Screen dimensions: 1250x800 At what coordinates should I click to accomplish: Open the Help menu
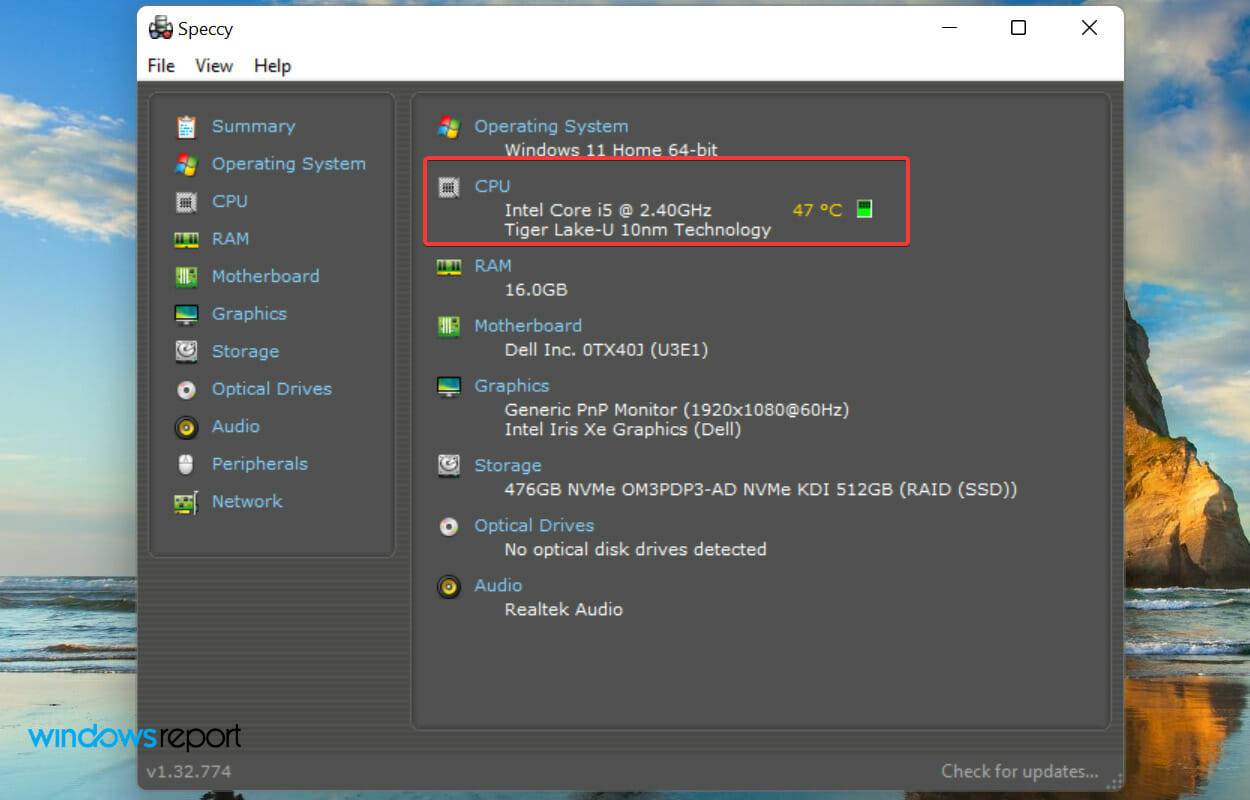(x=271, y=66)
